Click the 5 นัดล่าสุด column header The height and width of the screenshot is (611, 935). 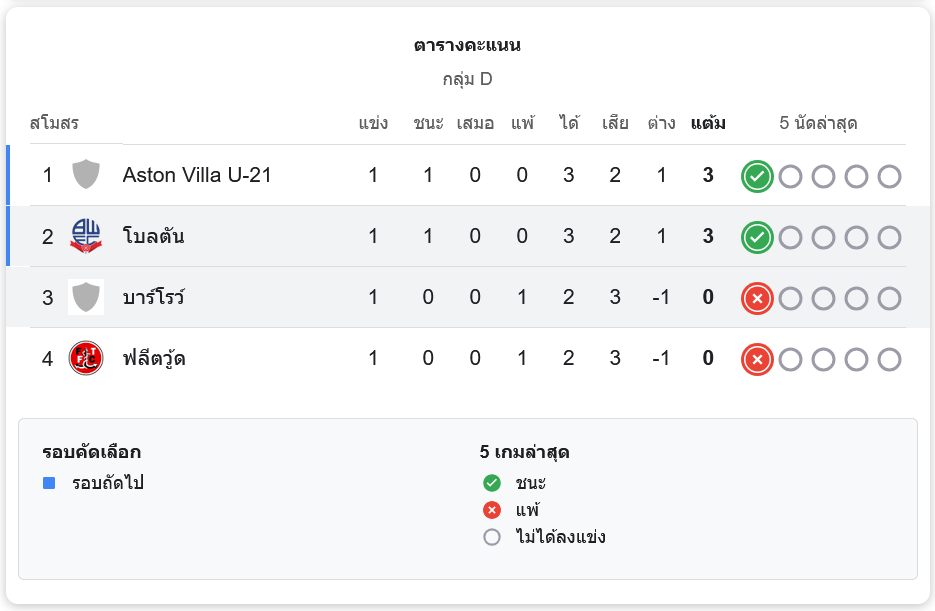tap(818, 124)
